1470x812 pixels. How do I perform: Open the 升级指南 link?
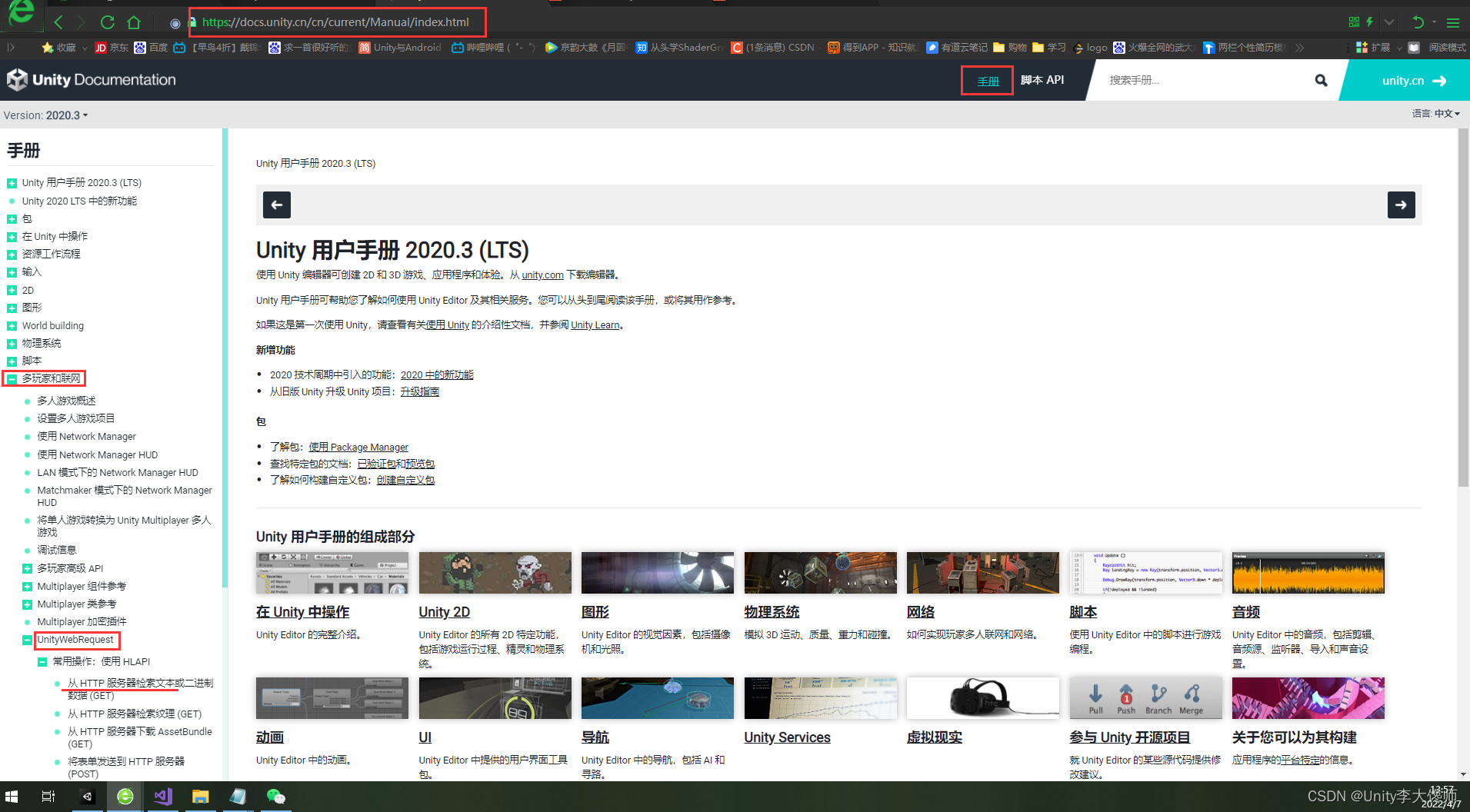point(419,392)
